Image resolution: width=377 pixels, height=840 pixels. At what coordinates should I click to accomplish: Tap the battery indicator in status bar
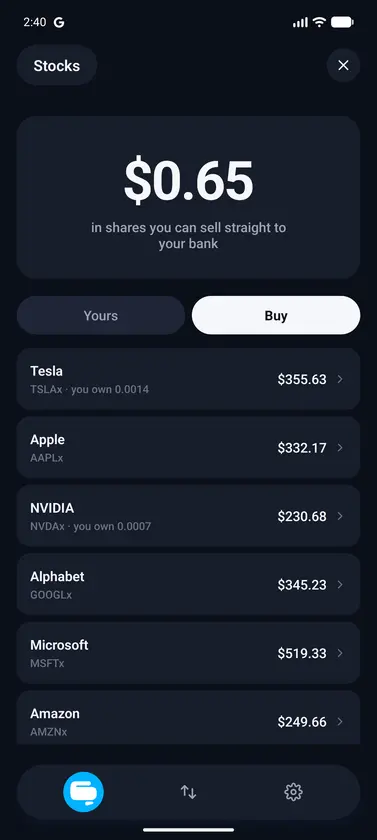(342, 22)
